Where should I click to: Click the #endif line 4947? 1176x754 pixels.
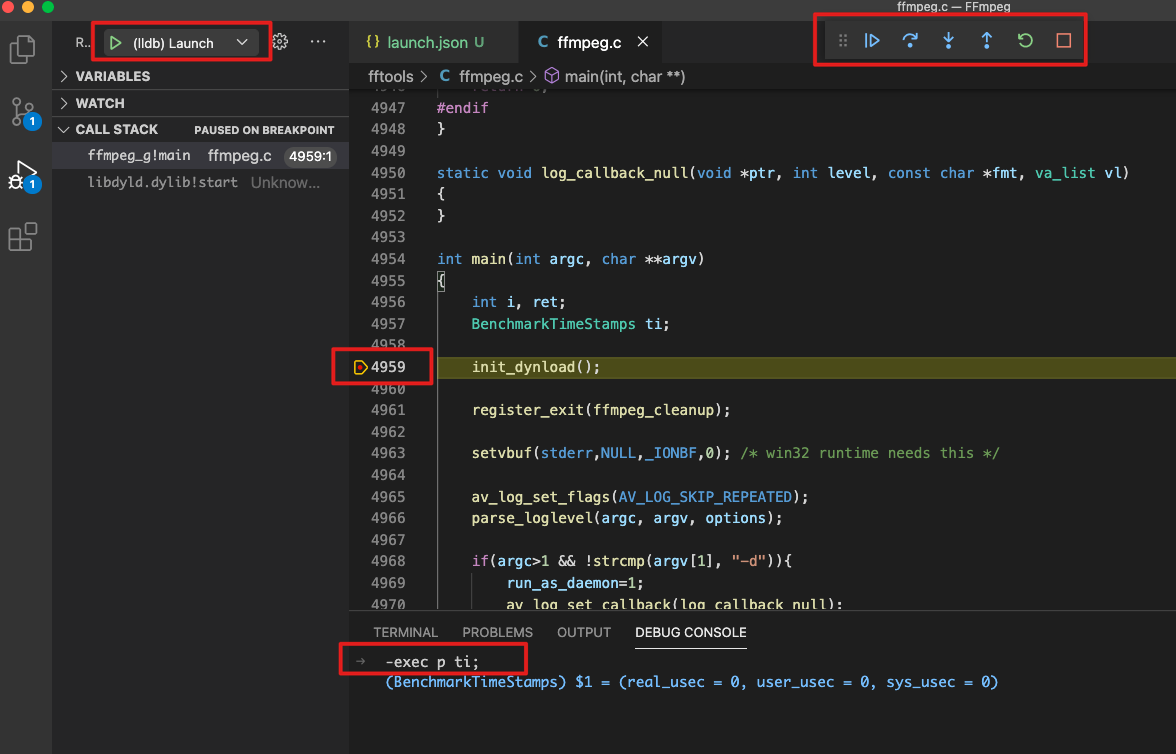462,108
